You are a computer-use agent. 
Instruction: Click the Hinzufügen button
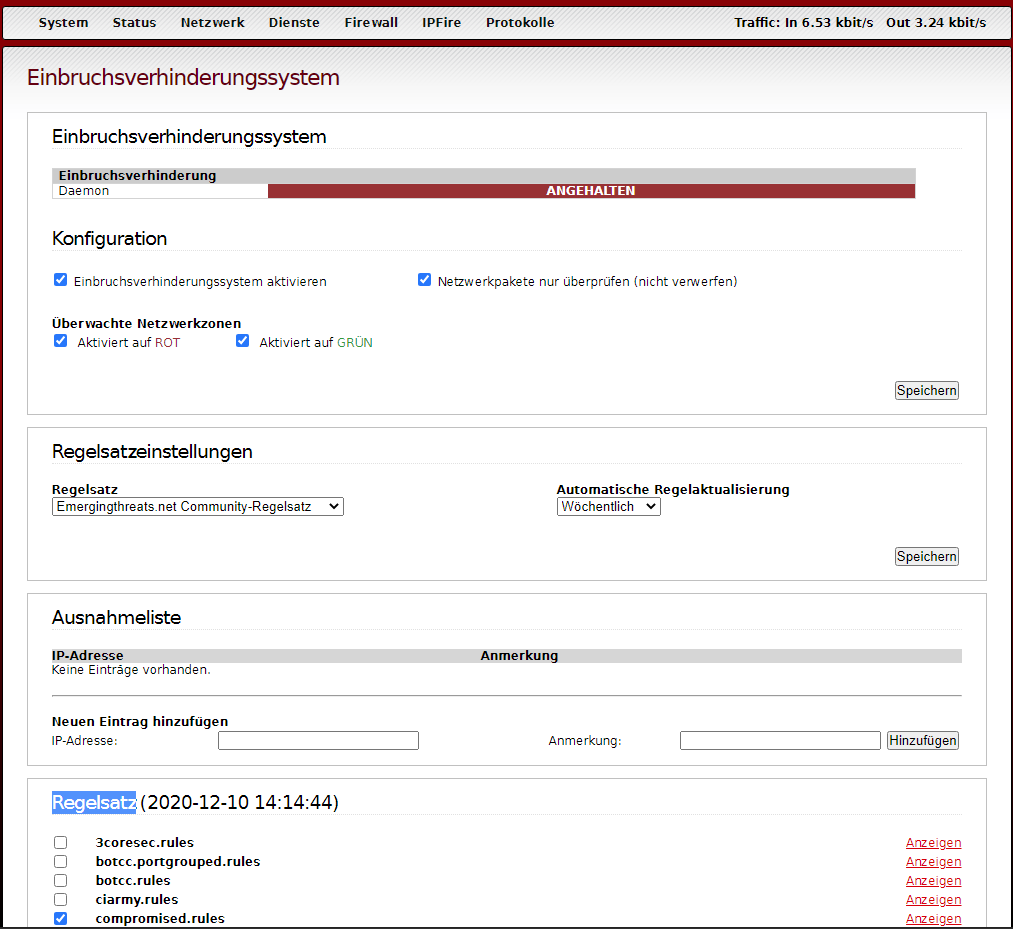pyautogui.click(x=922, y=740)
